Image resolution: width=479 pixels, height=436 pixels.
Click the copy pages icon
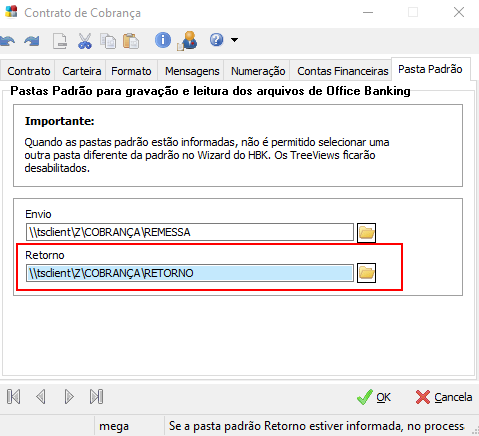pyautogui.click(x=108, y=41)
